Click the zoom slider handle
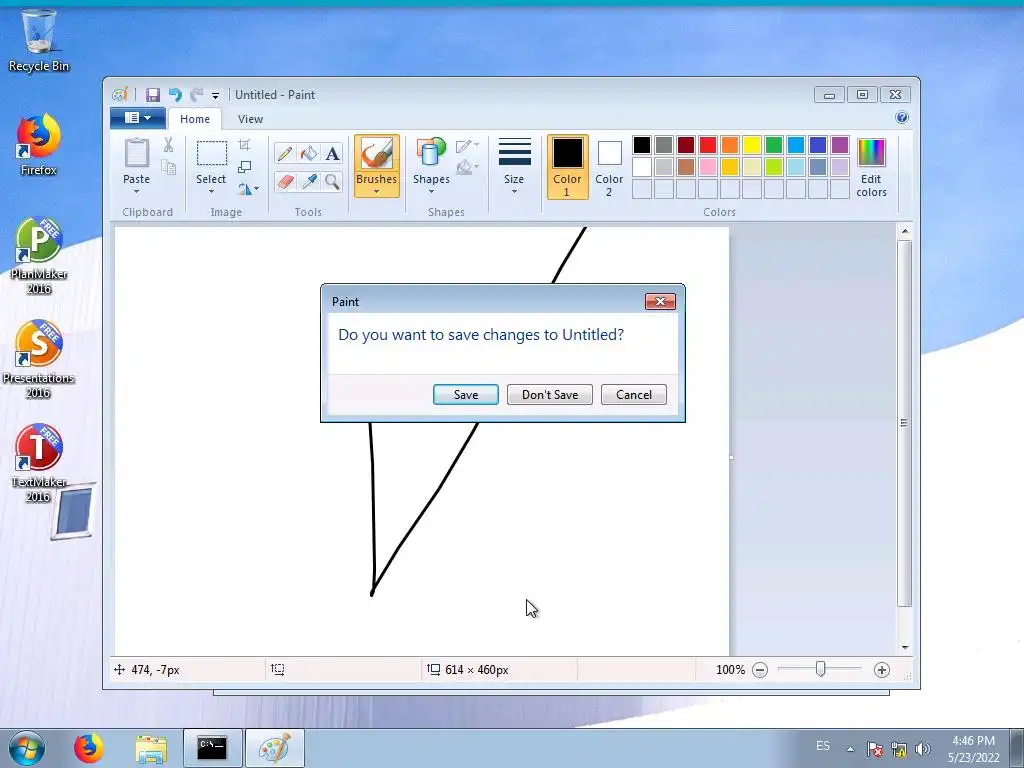The height and width of the screenshot is (768, 1024). point(821,669)
